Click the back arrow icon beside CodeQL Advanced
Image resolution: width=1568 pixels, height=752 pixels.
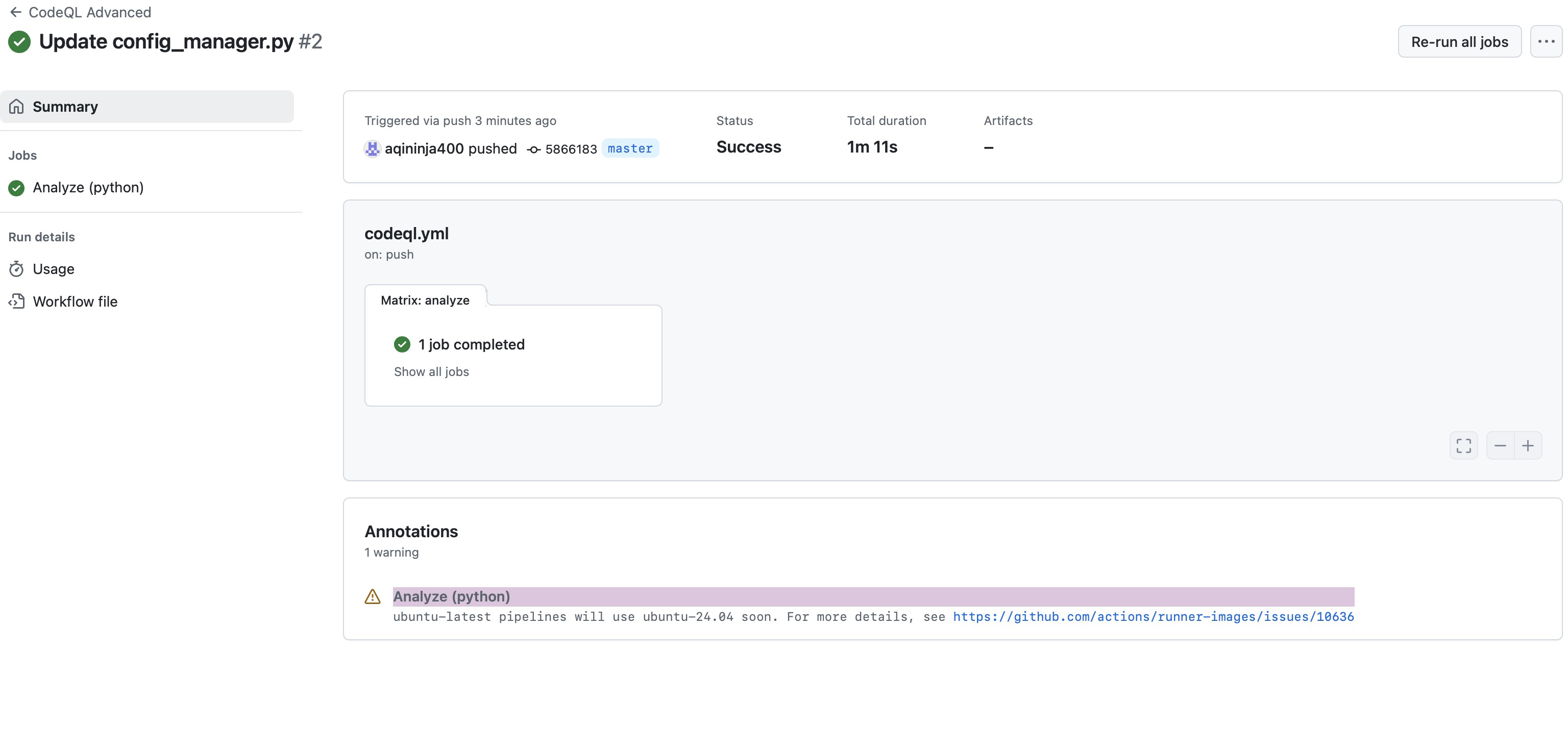16,12
